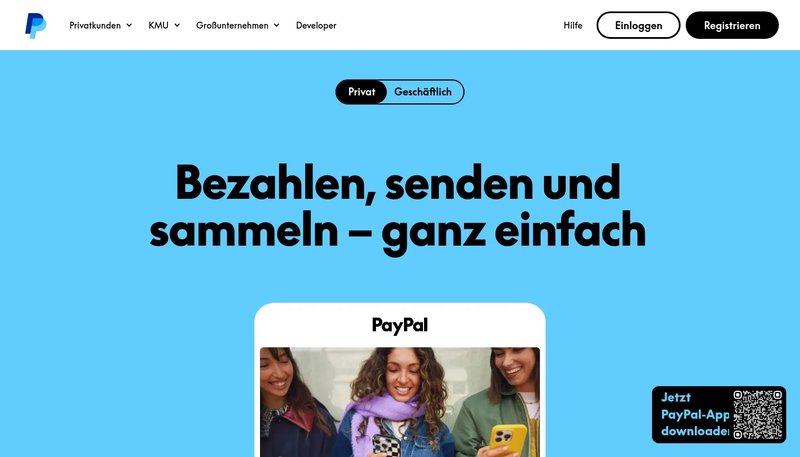The image size is (800, 457).
Task: Click the Jetzt PayPal-App downloaden banner
Action: [719, 414]
